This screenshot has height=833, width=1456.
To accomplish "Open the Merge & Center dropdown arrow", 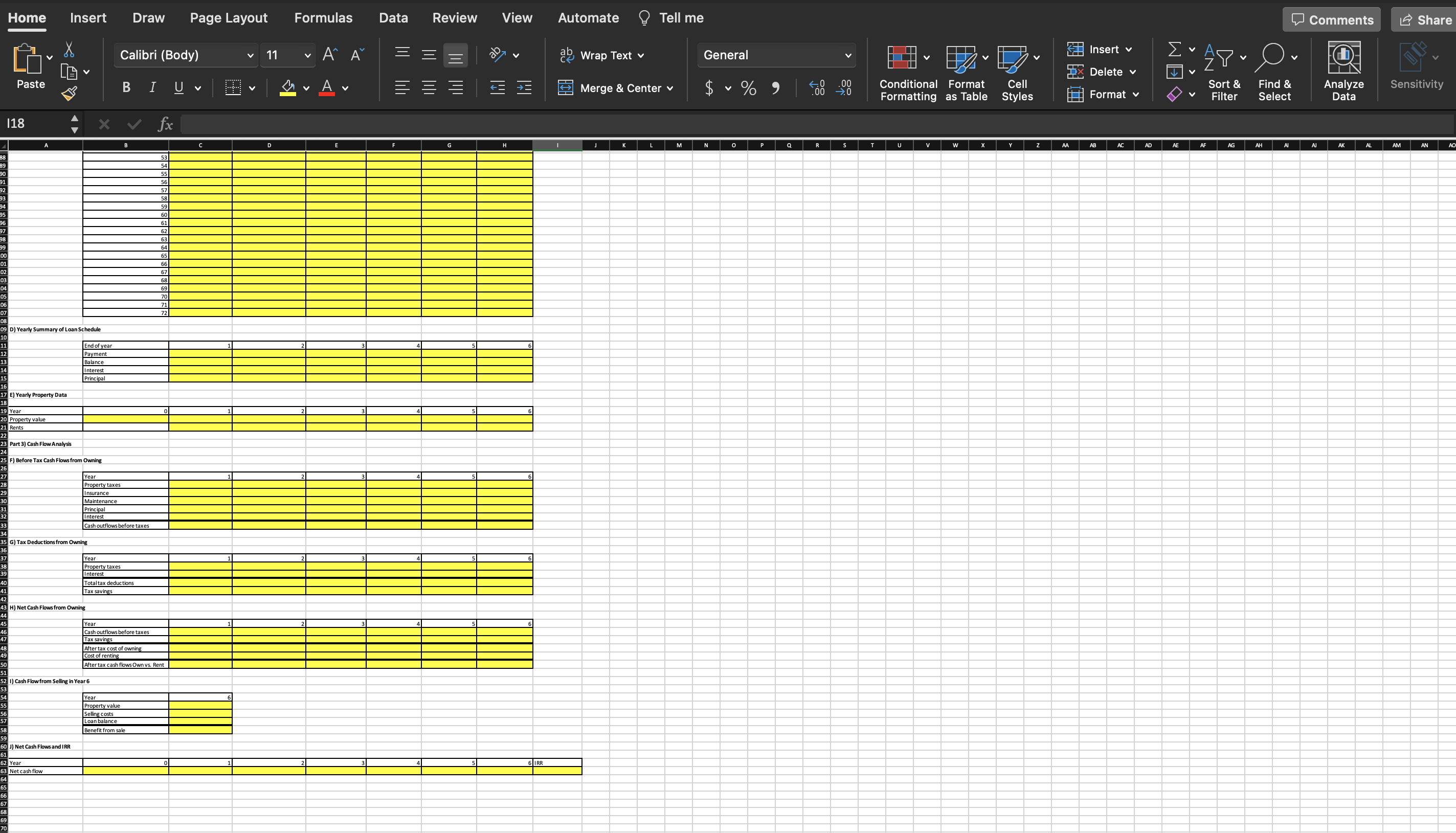I will pos(669,88).
